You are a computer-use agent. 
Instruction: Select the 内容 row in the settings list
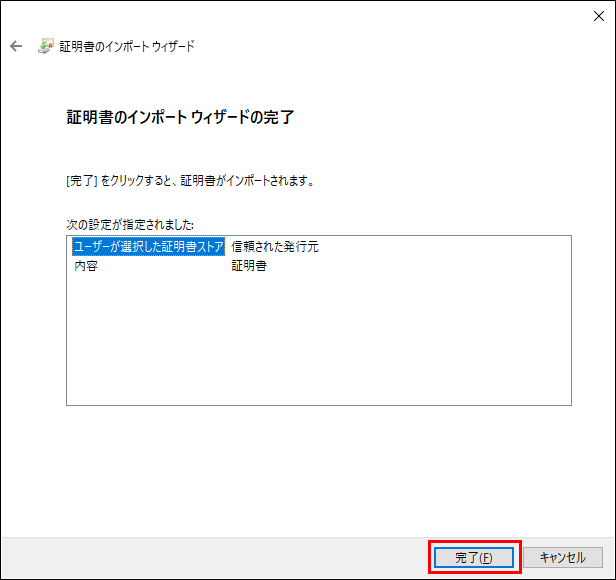pos(86,267)
